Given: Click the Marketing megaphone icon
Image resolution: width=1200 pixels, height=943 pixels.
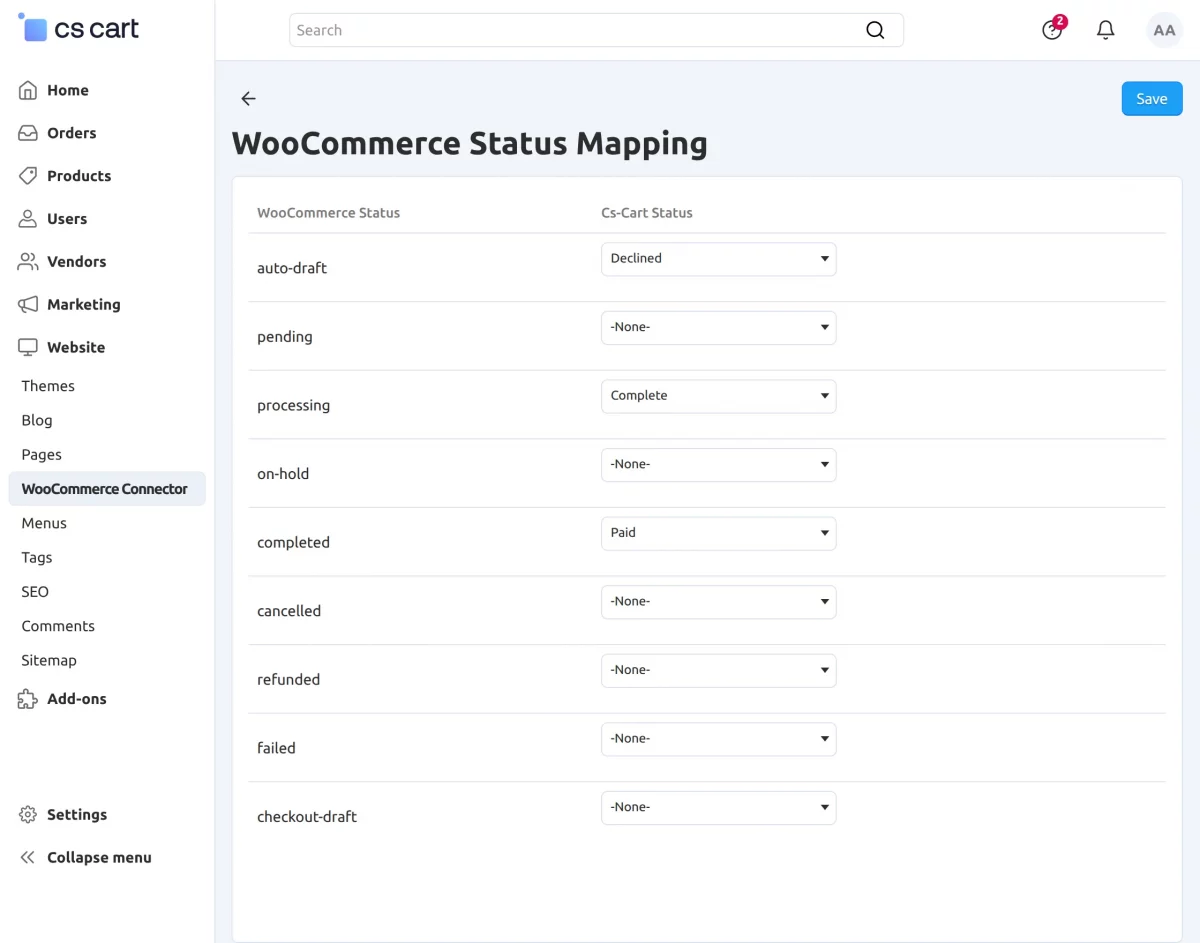Looking at the screenshot, I should pos(28,305).
